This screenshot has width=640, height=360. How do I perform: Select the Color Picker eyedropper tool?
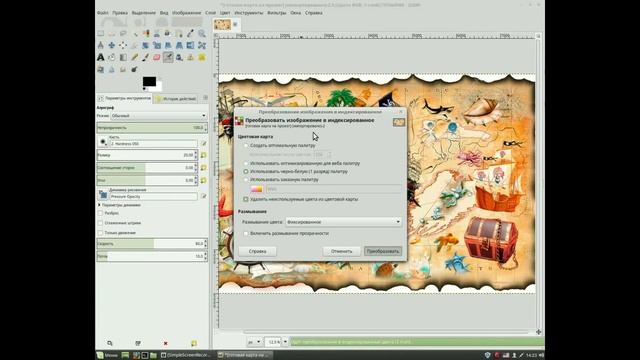(191, 33)
